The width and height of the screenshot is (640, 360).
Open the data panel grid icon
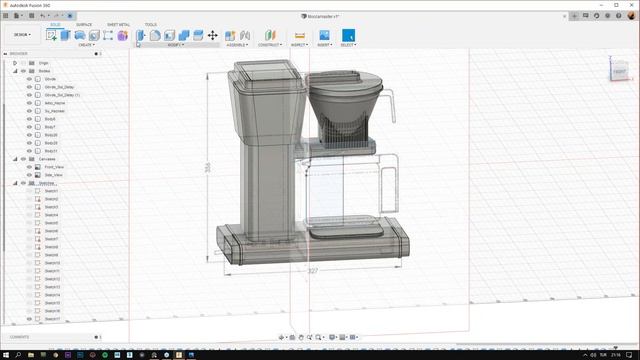pos(6,16)
